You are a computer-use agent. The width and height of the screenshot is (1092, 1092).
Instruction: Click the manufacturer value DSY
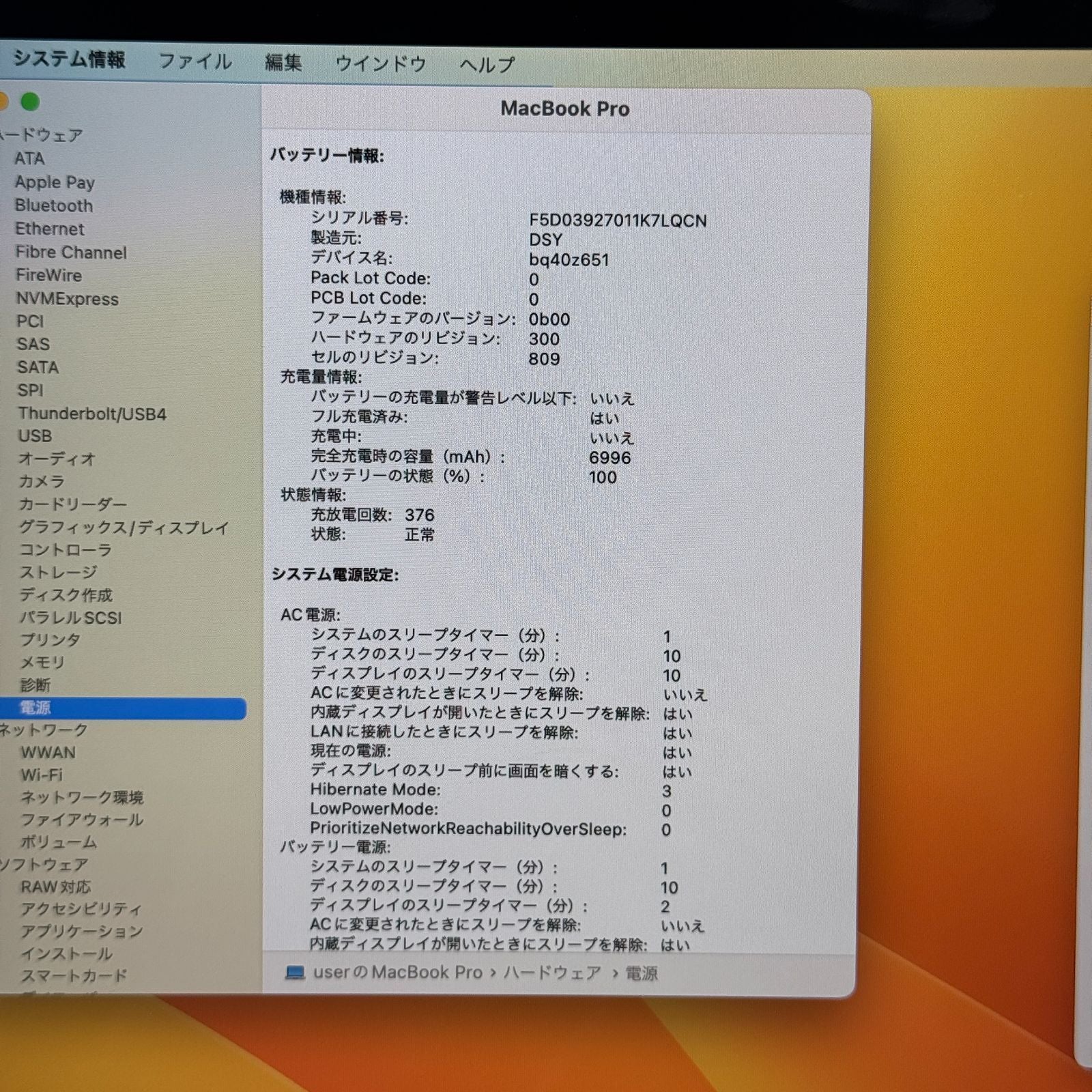pos(546,240)
